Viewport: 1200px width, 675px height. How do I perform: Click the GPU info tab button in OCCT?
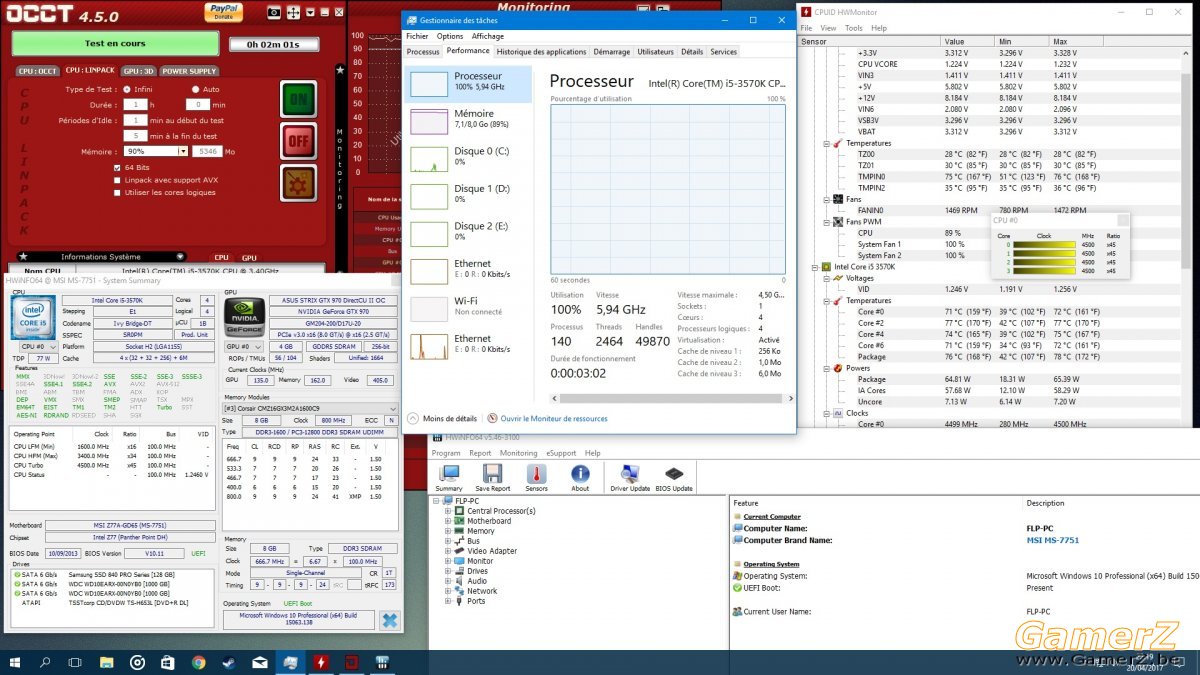pos(249,257)
